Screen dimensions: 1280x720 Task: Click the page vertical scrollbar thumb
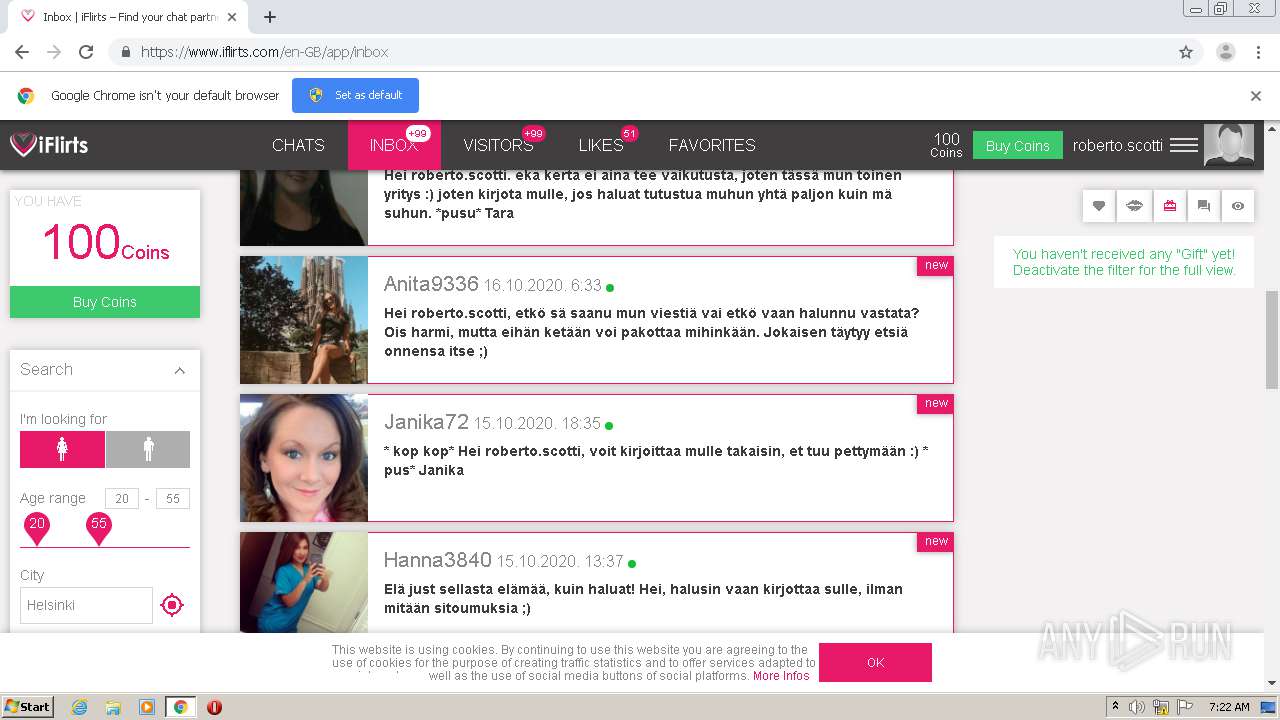click(x=1272, y=341)
